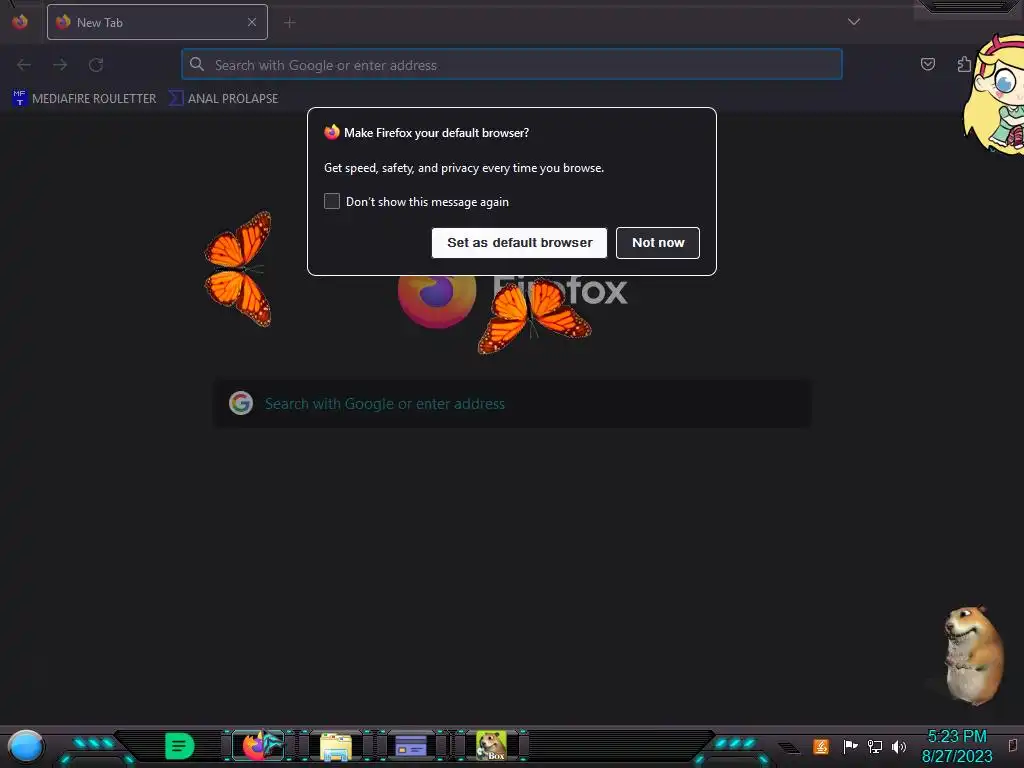The height and width of the screenshot is (768, 1024).
Task: Click the show desktop button at taskbar end
Action: (x=1013, y=746)
